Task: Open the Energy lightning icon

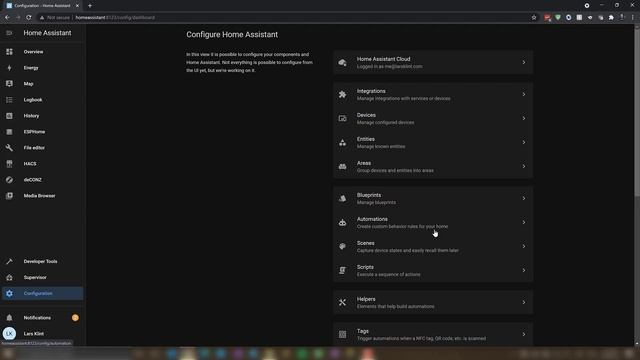Action: click(9, 68)
